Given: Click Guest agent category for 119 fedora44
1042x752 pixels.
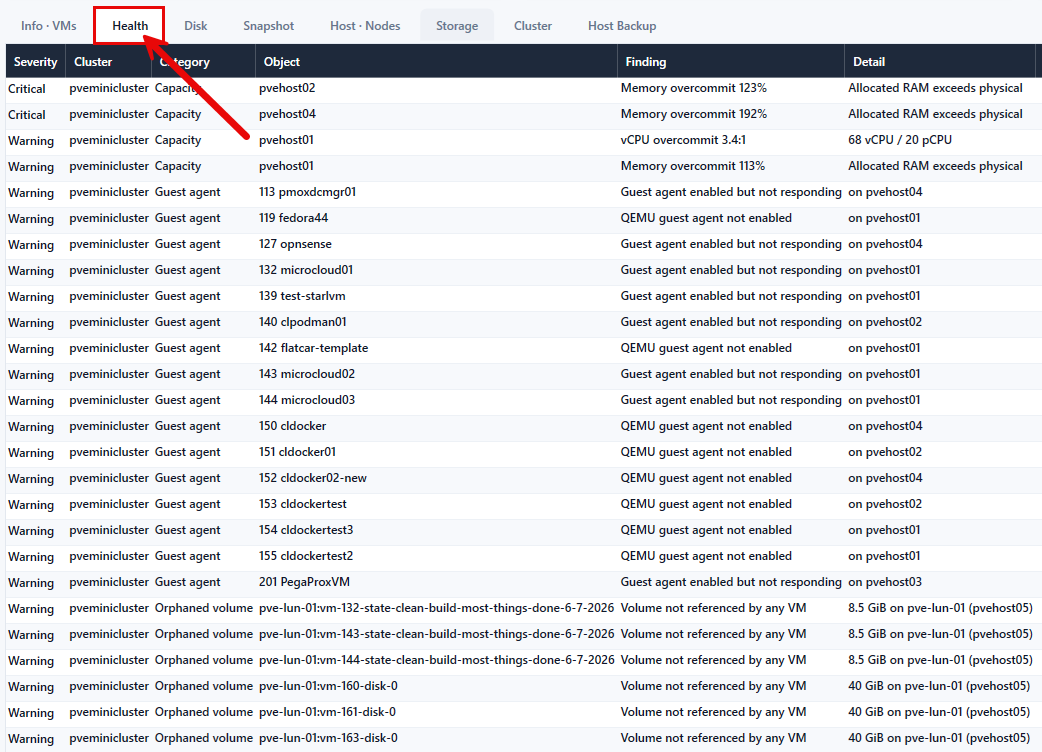Looking at the screenshot, I should pos(187,217).
